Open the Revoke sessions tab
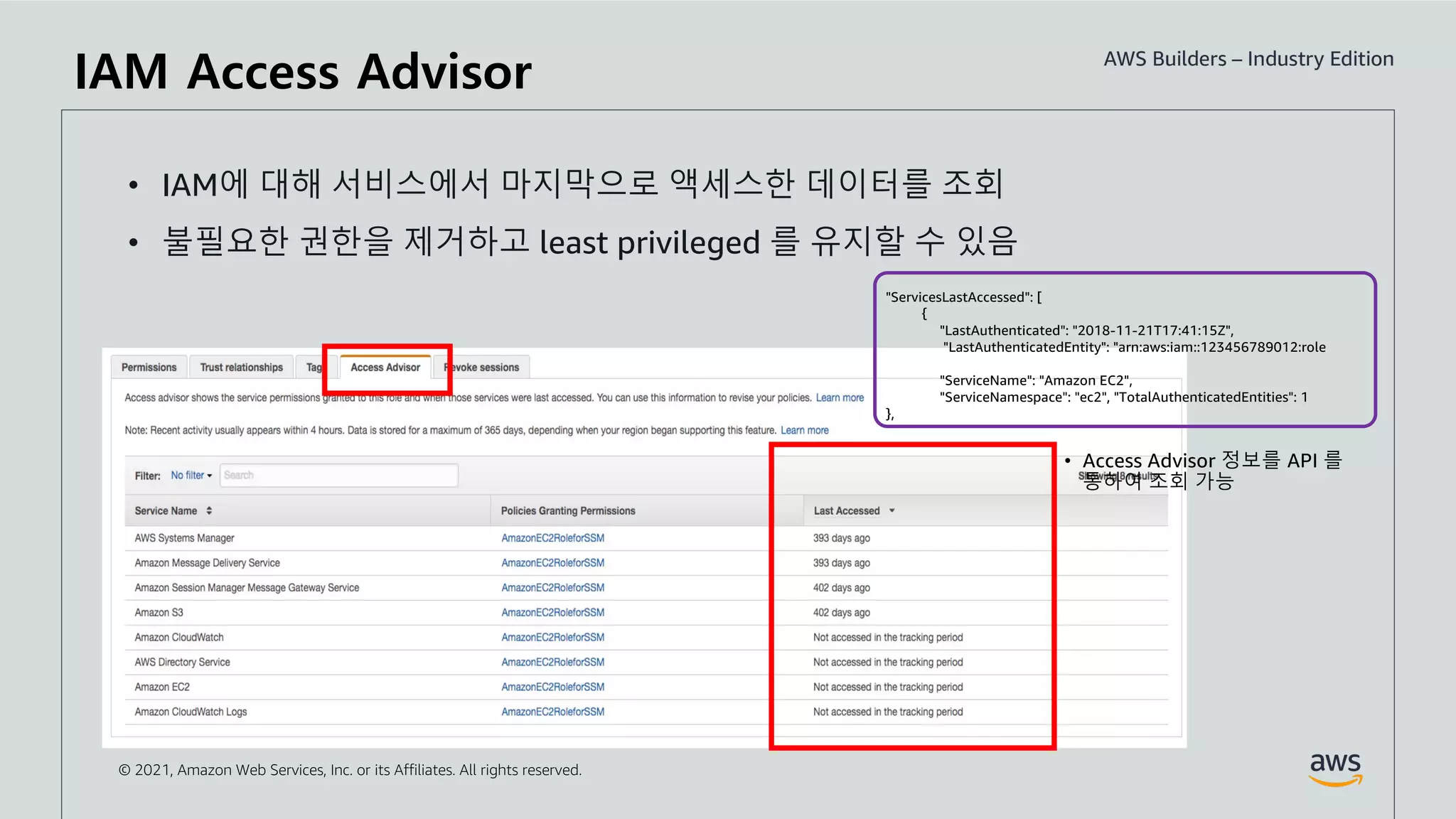Screen dimensions: 1456x819 (481, 367)
